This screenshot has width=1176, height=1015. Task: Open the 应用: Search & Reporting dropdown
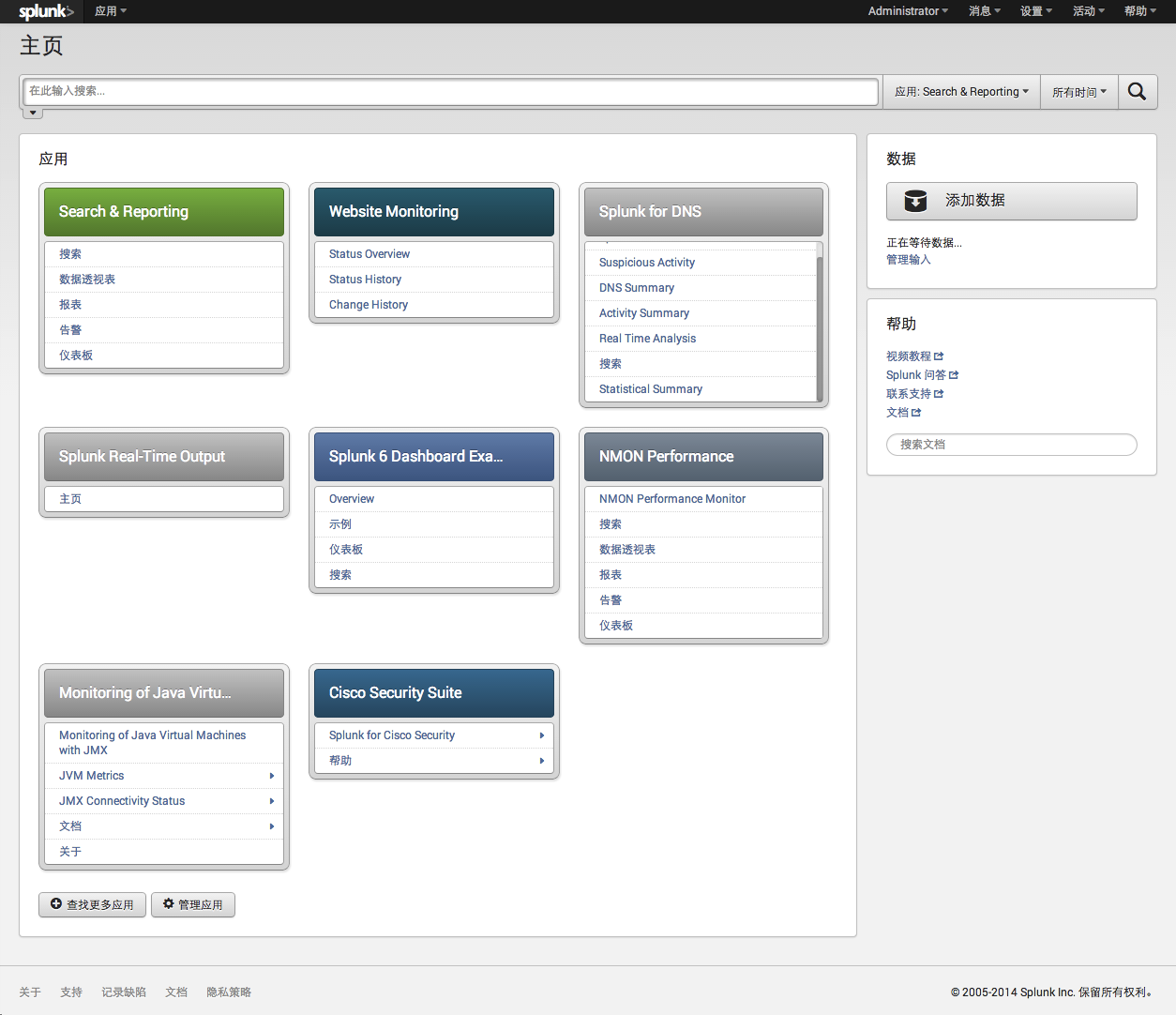tap(961, 92)
